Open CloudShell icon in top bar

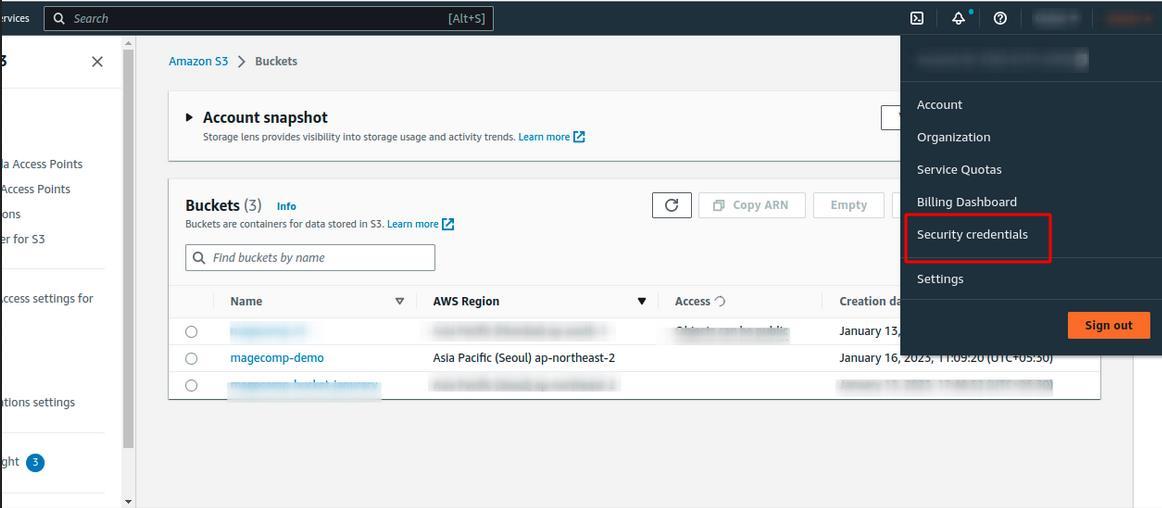pos(917,19)
